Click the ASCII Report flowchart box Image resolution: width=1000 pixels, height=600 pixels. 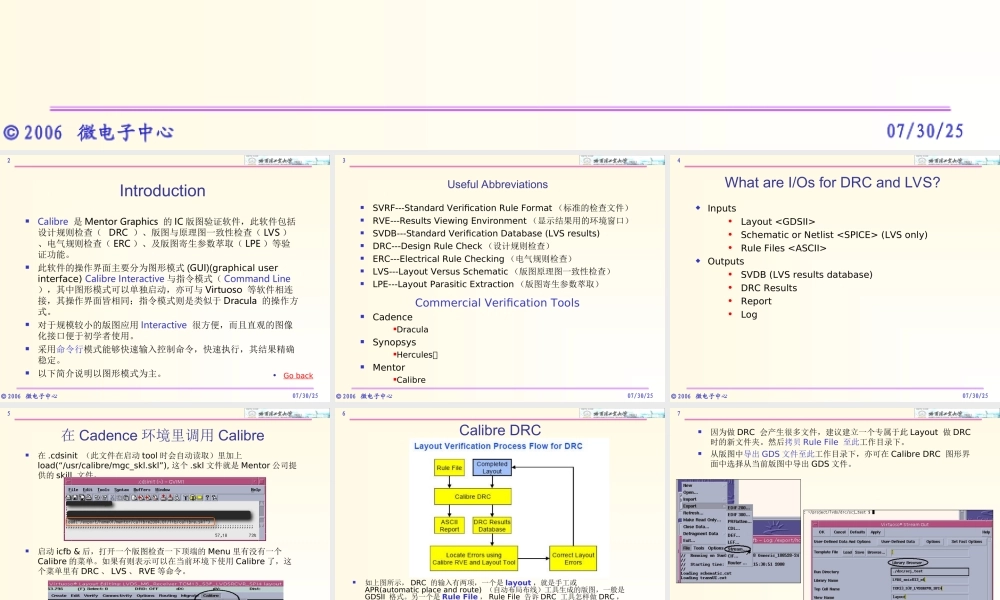coord(449,525)
